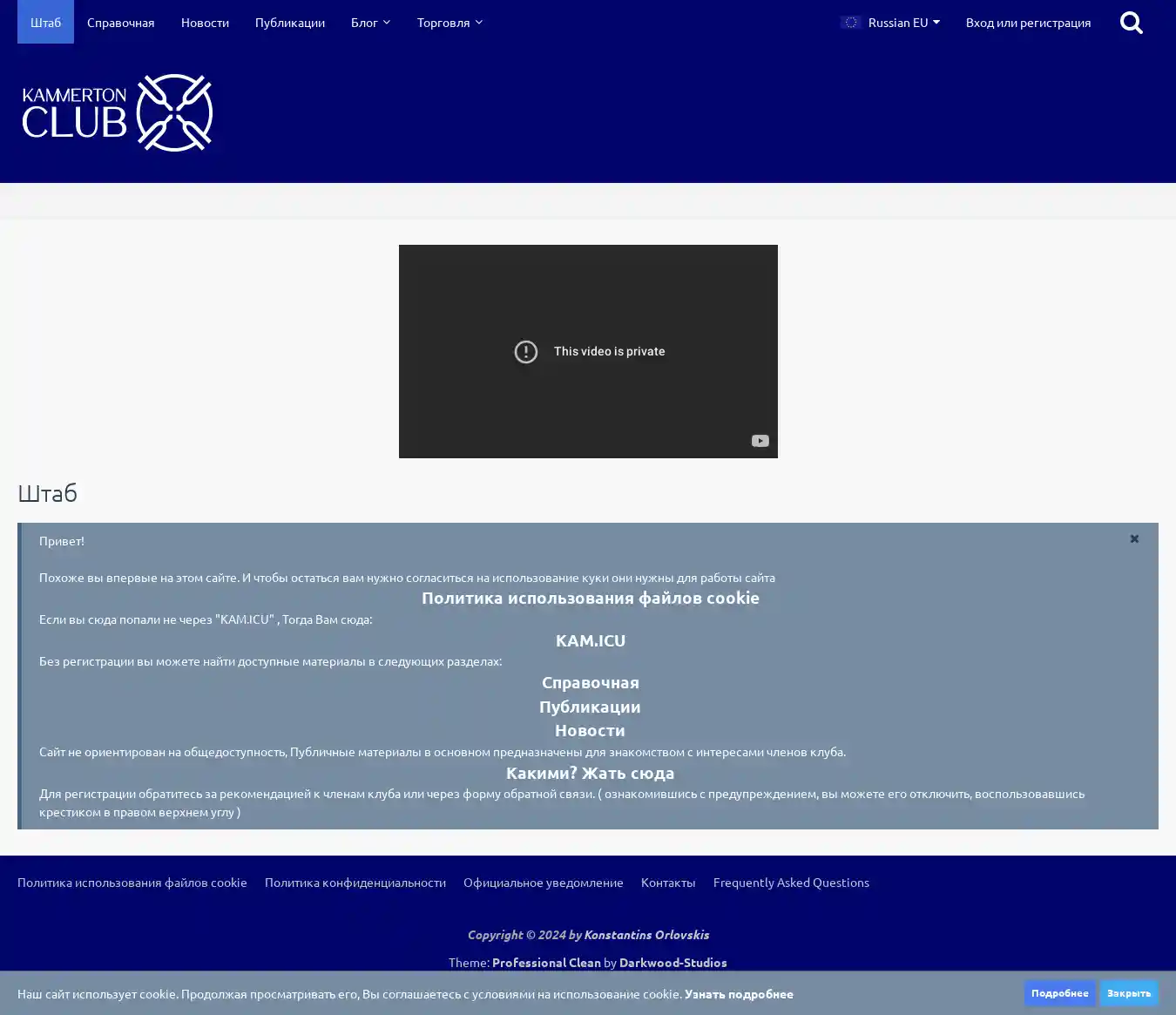Go to Новости in top navigation
Screen dimensions: 1176x1015
(x=205, y=23)
